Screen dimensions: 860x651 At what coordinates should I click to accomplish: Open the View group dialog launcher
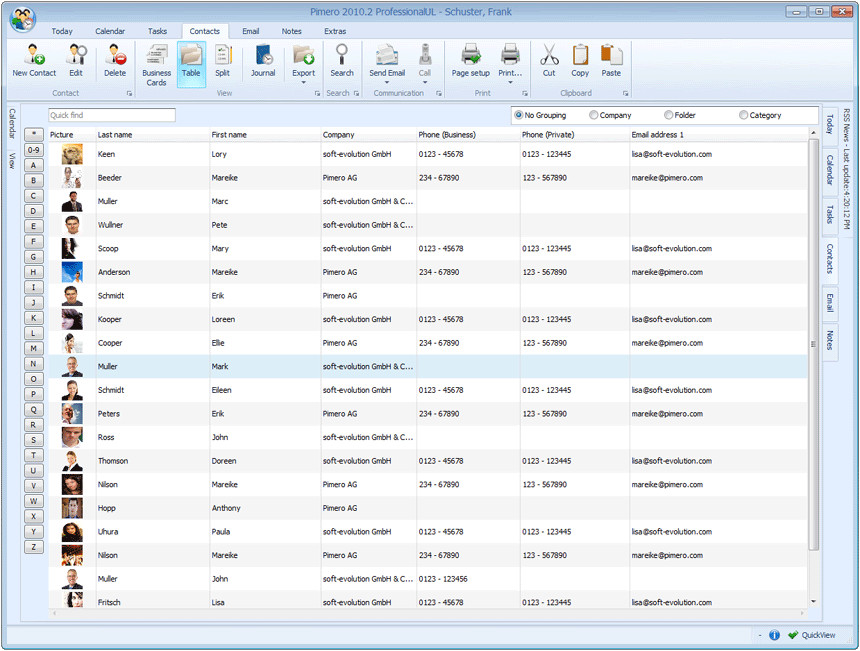[317, 94]
